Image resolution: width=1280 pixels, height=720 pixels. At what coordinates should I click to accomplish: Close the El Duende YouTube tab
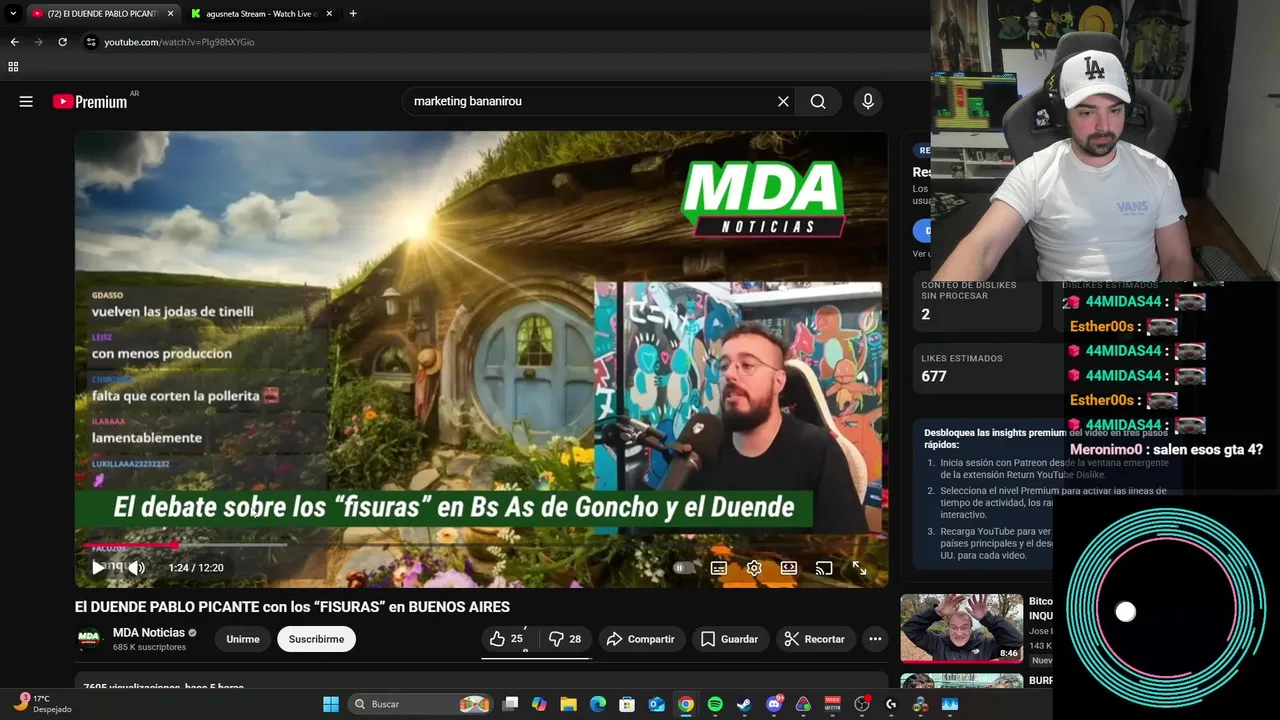click(170, 14)
